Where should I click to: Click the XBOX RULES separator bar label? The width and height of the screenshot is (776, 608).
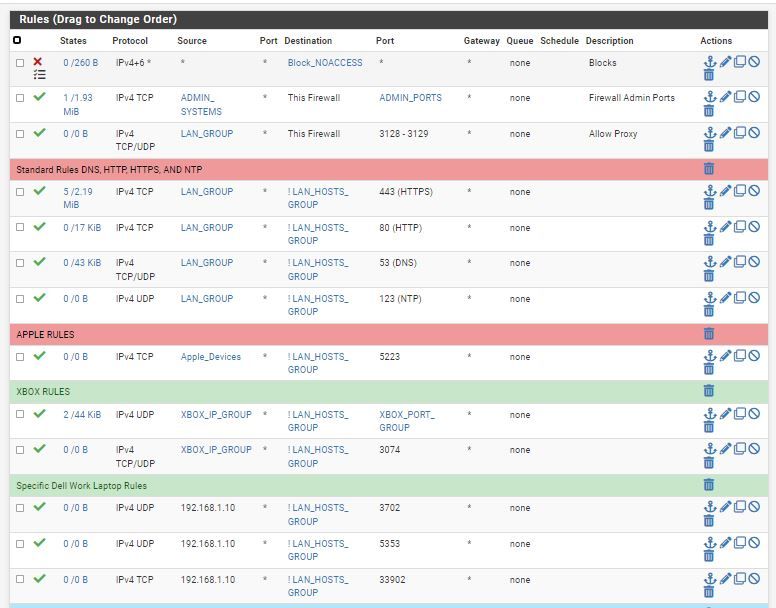pos(43,391)
